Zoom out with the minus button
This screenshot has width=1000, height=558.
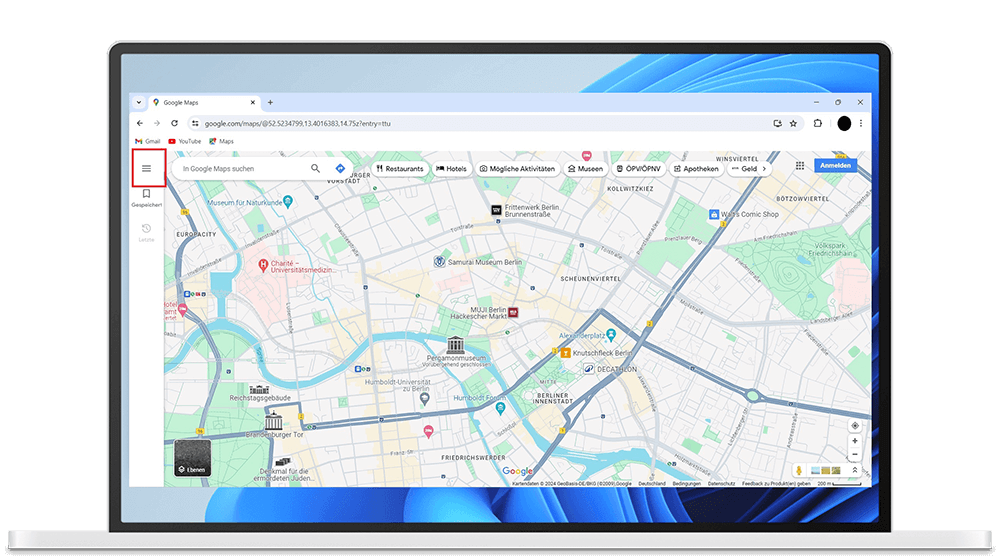point(855,455)
